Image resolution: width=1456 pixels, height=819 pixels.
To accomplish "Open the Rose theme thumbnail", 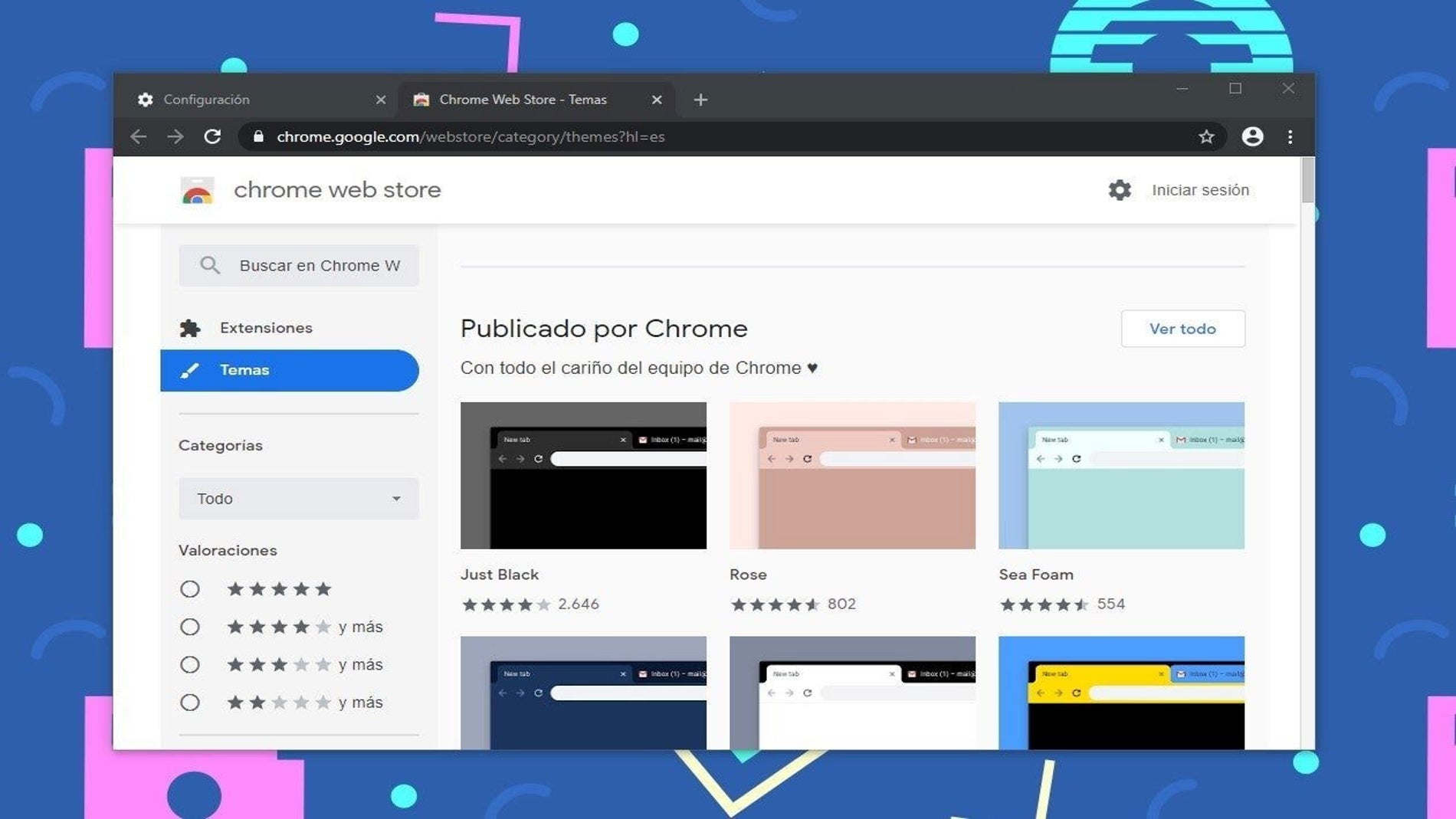I will click(852, 475).
